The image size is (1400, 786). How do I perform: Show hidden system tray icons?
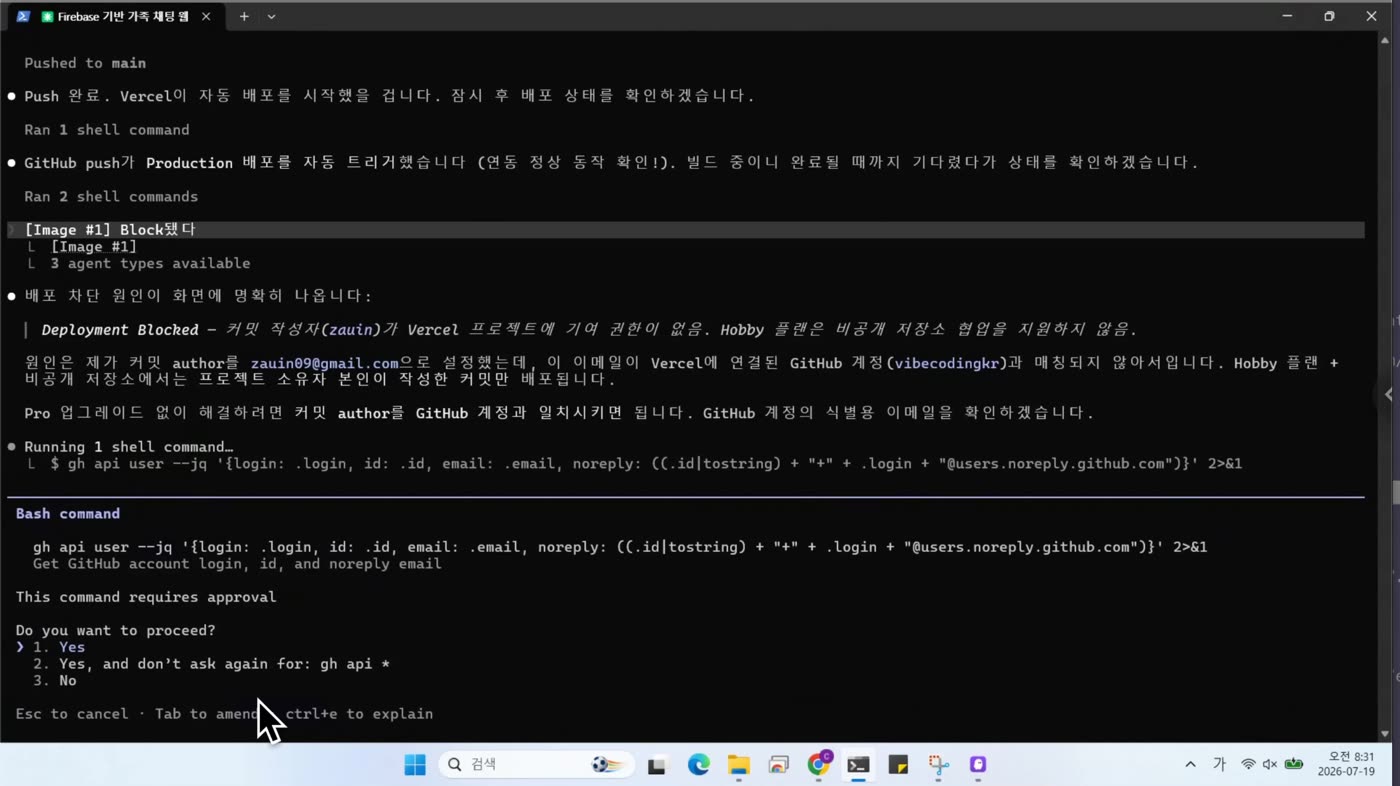(1190, 765)
